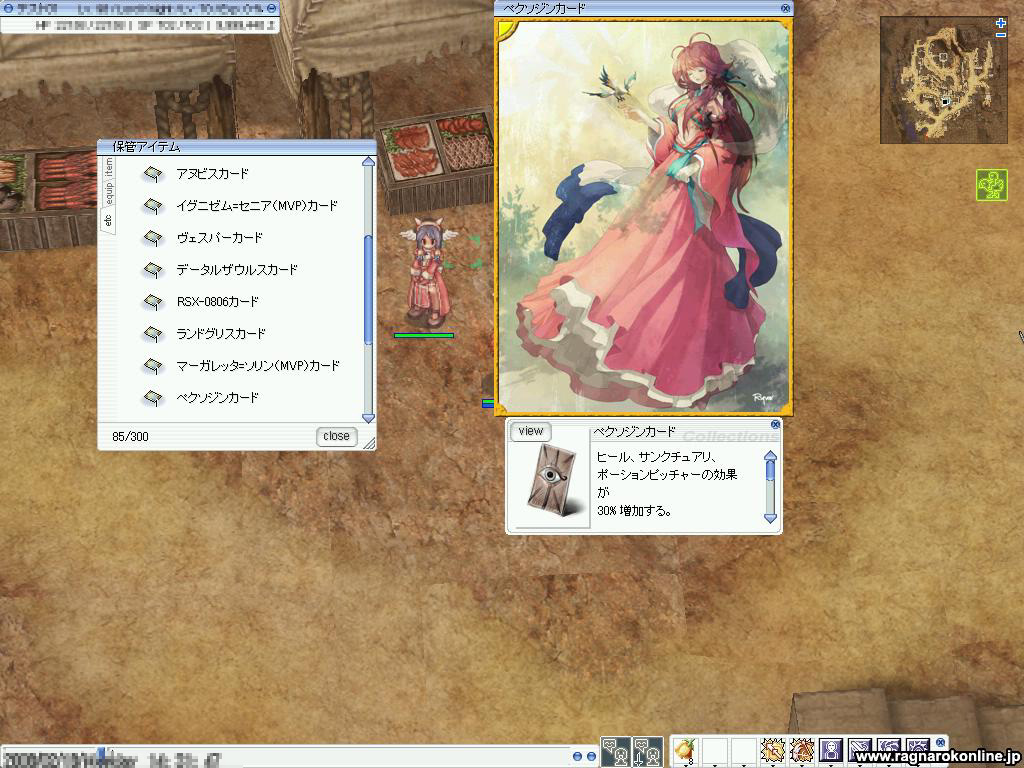The height and width of the screenshot is (768, 1024).
Task: Close the hotkey skill bar
Action: [940, 743]
